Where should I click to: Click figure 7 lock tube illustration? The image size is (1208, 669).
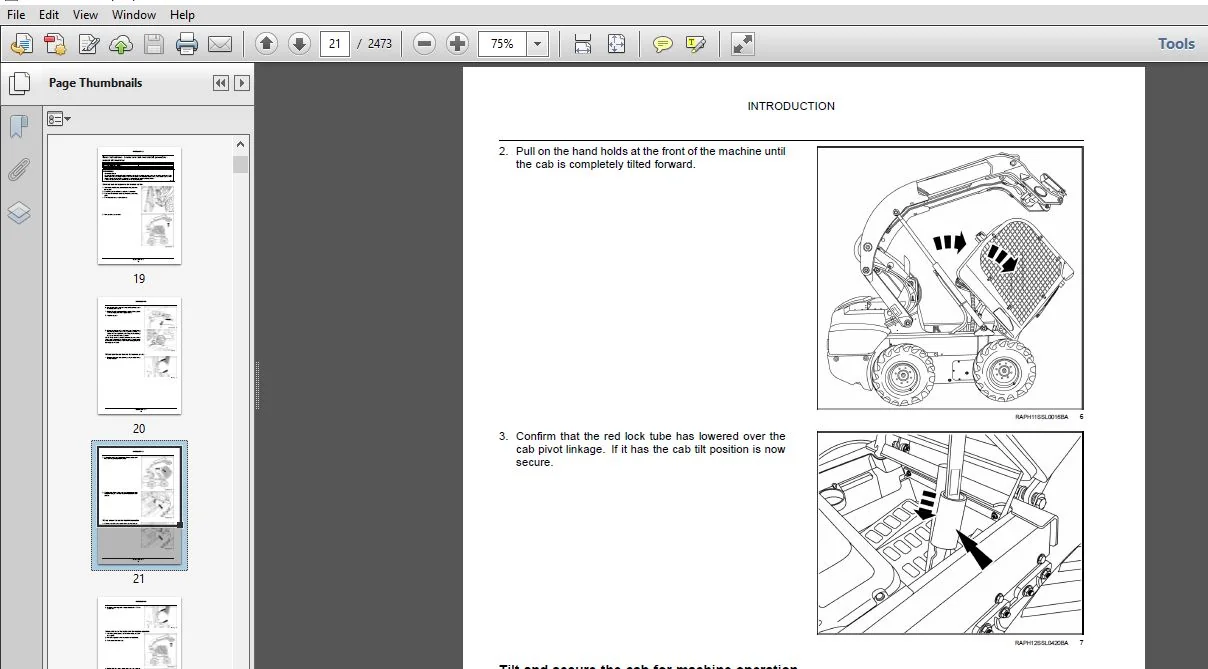pyautogui.click(x=950, y=533)
